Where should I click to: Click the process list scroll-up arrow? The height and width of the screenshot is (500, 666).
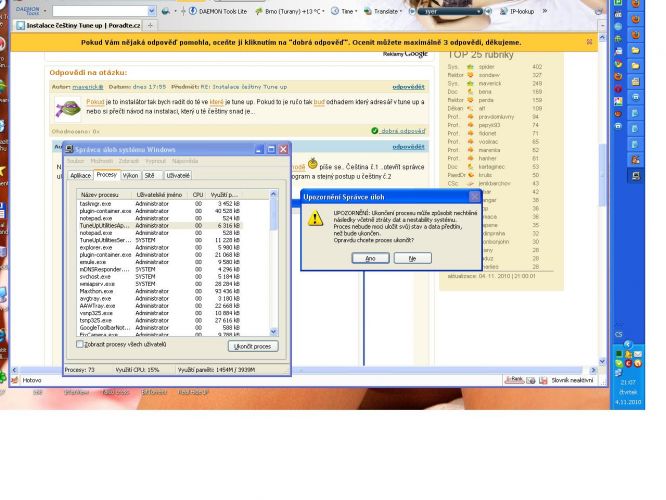(x=274, y=194)
